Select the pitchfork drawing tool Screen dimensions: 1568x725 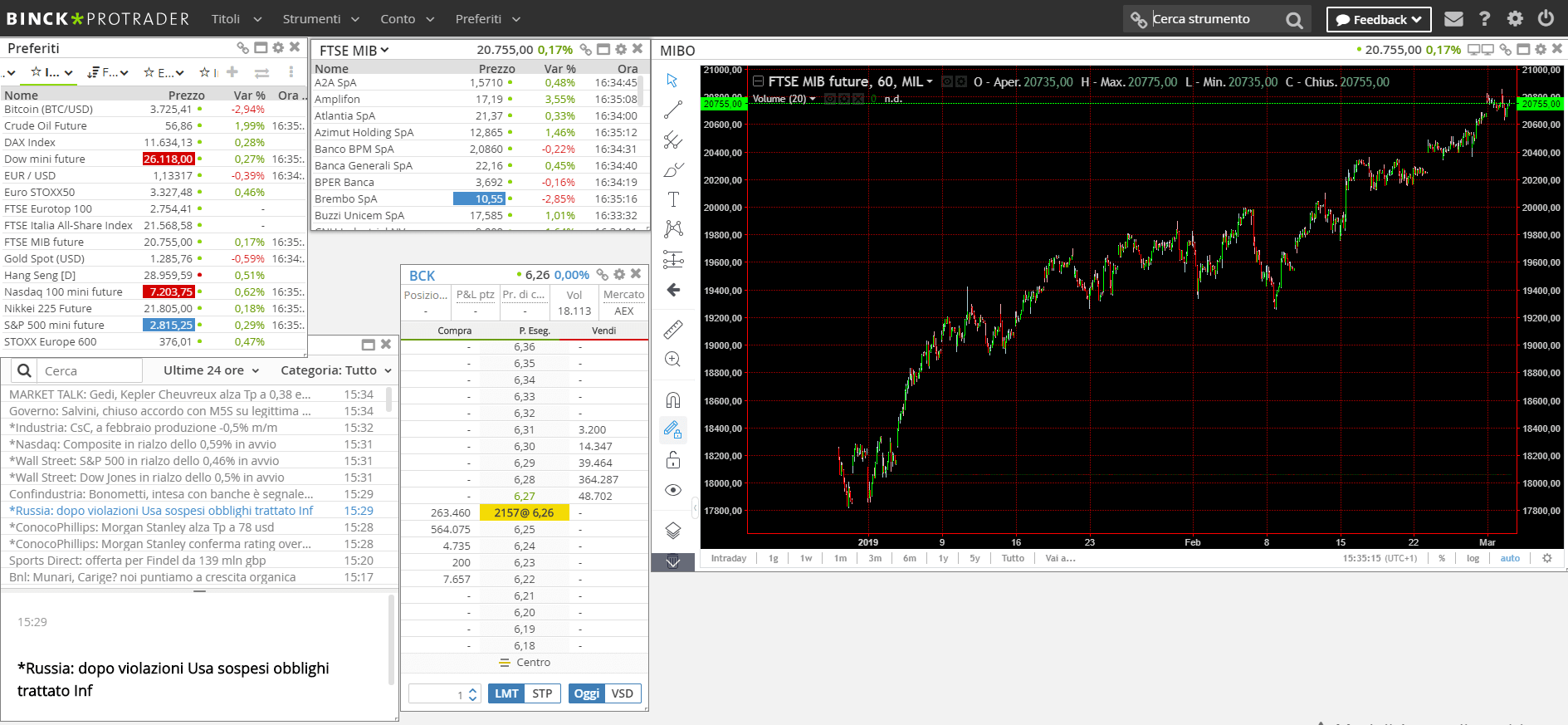tap(673, 140)
